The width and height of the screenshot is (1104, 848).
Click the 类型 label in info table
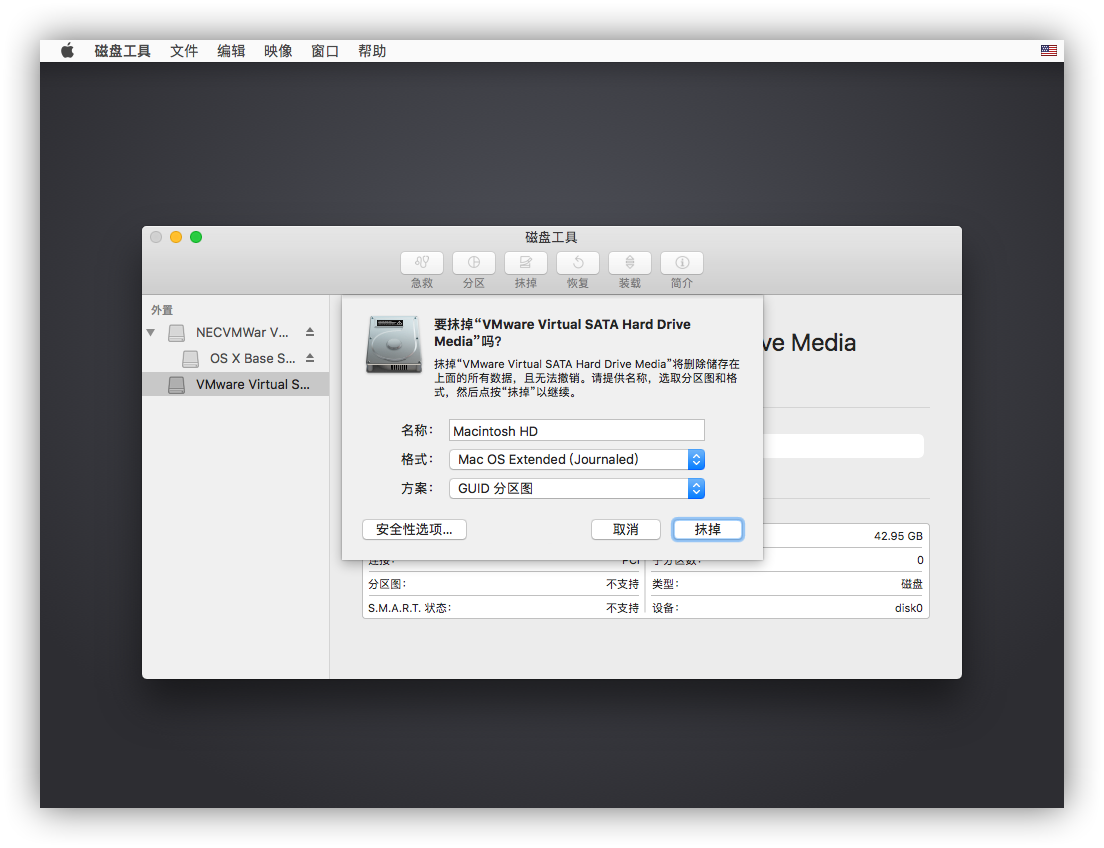coord(665,584)
